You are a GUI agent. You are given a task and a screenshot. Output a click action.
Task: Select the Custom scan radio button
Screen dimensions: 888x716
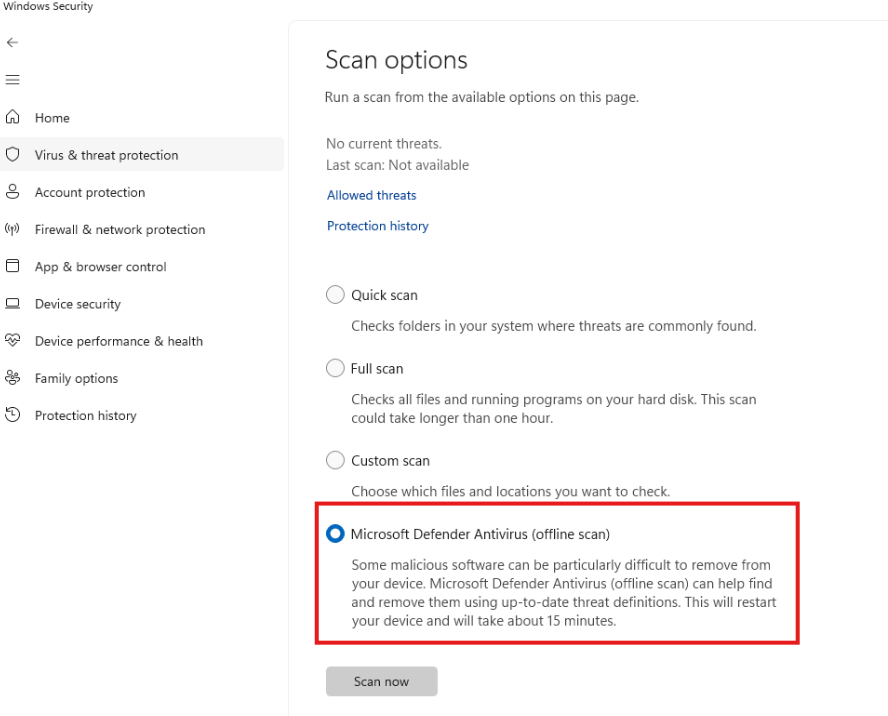[x=335, y=460]
